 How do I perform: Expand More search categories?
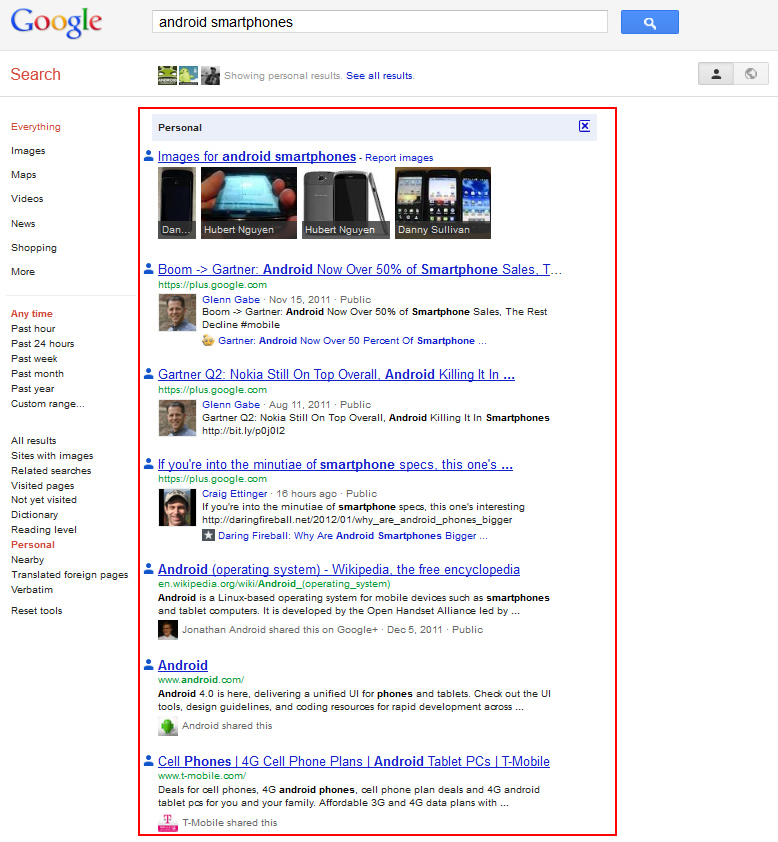[x=23, y=272]
